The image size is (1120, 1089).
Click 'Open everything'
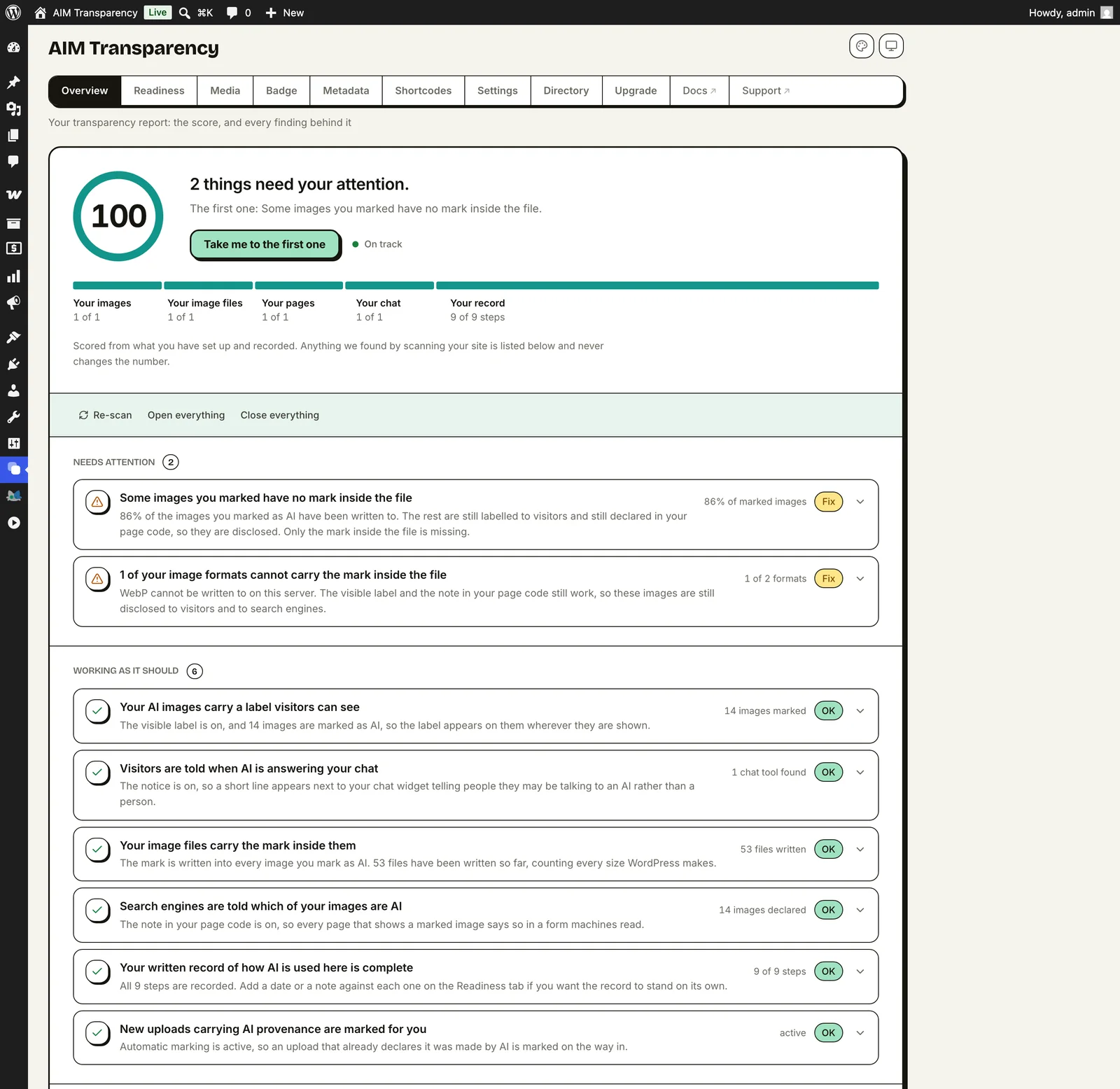pos(186,415)
